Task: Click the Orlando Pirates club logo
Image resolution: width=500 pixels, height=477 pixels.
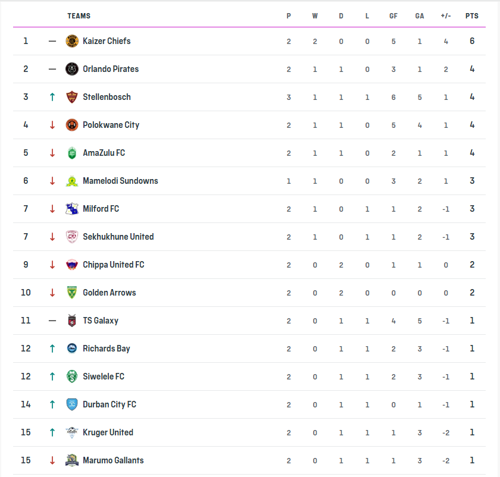Action: [72, 69]
